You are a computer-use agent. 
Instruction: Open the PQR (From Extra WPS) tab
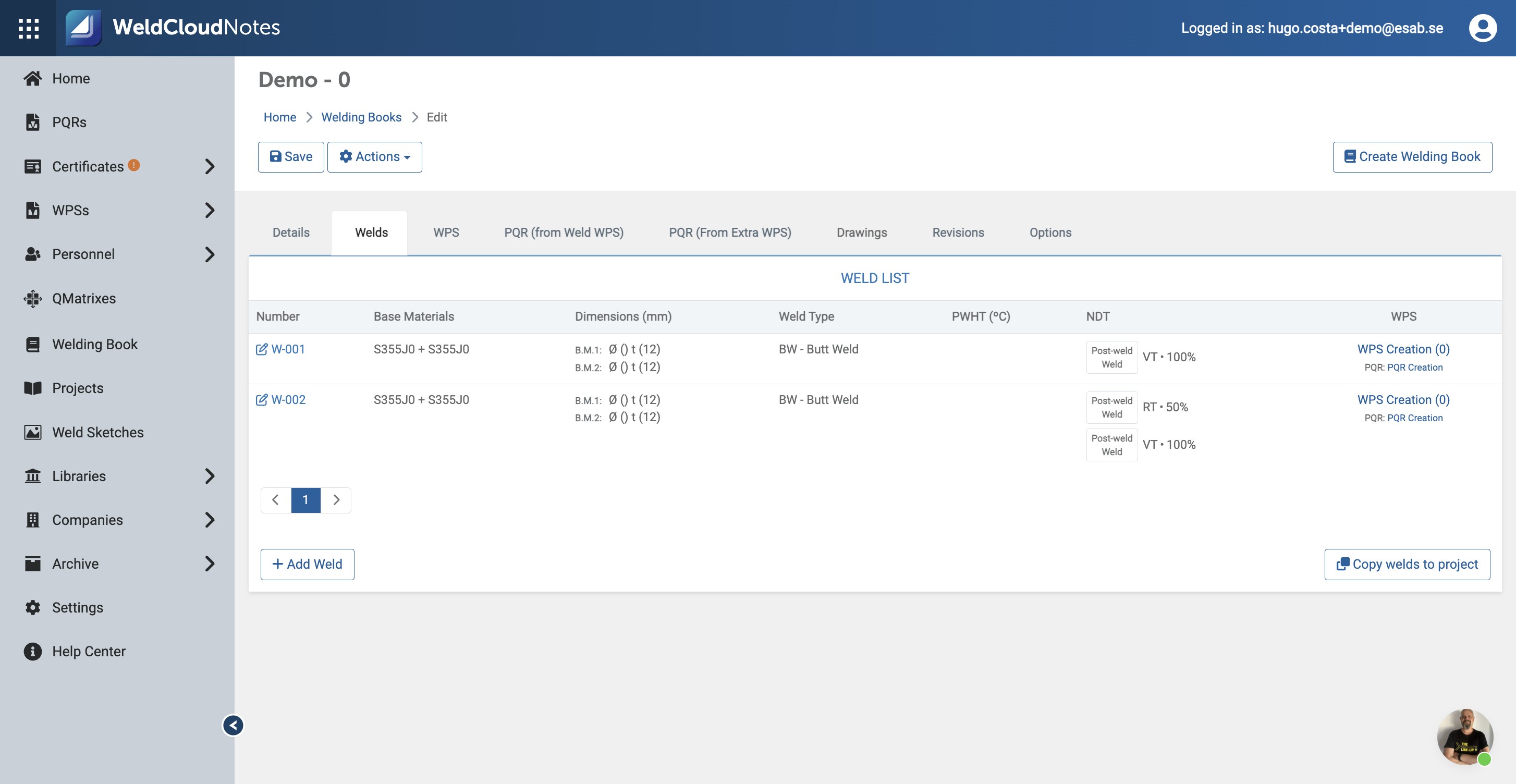pyautogui.click(x=730, y=232)
